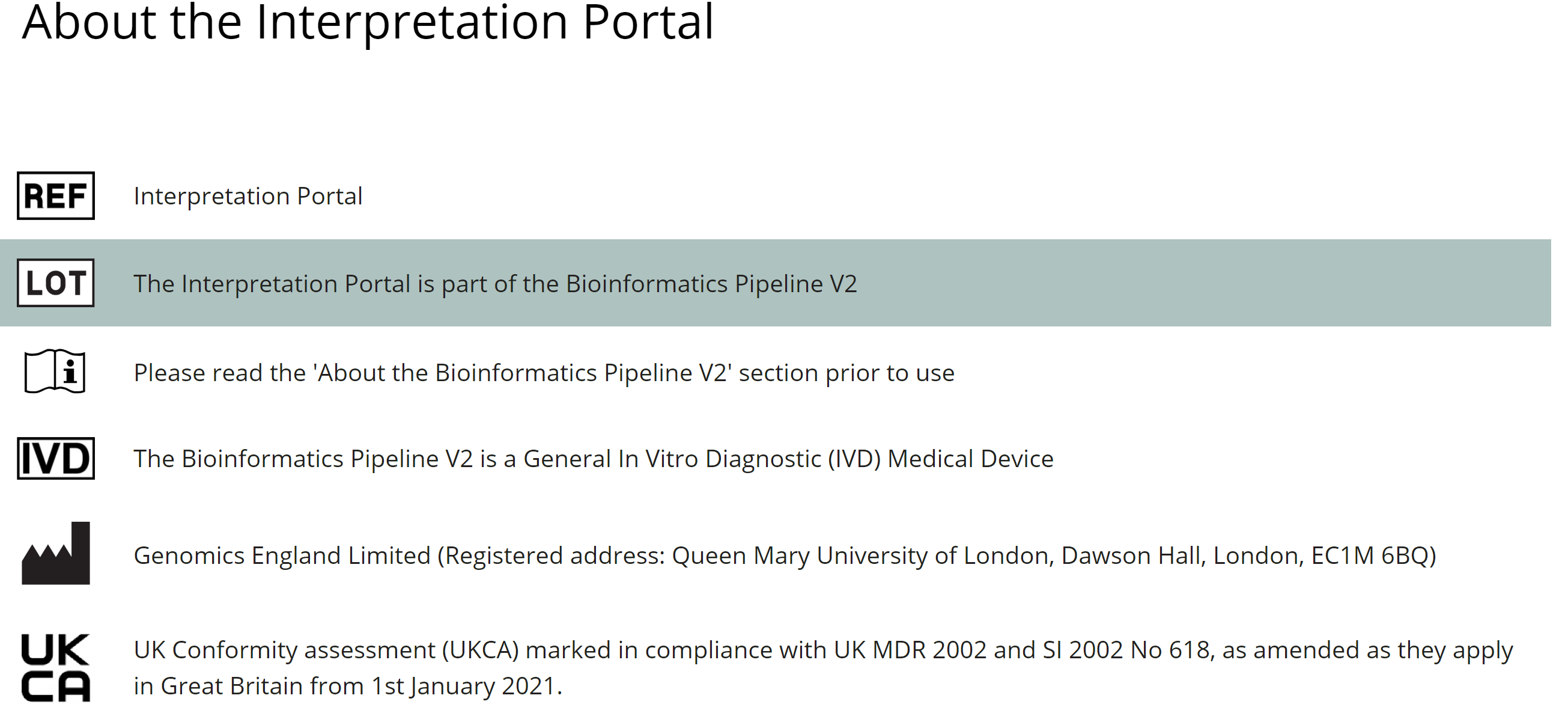Click the UK Conformity assessment paragraph
Screen dimensions: 1568x725
[x=824, y=668]
